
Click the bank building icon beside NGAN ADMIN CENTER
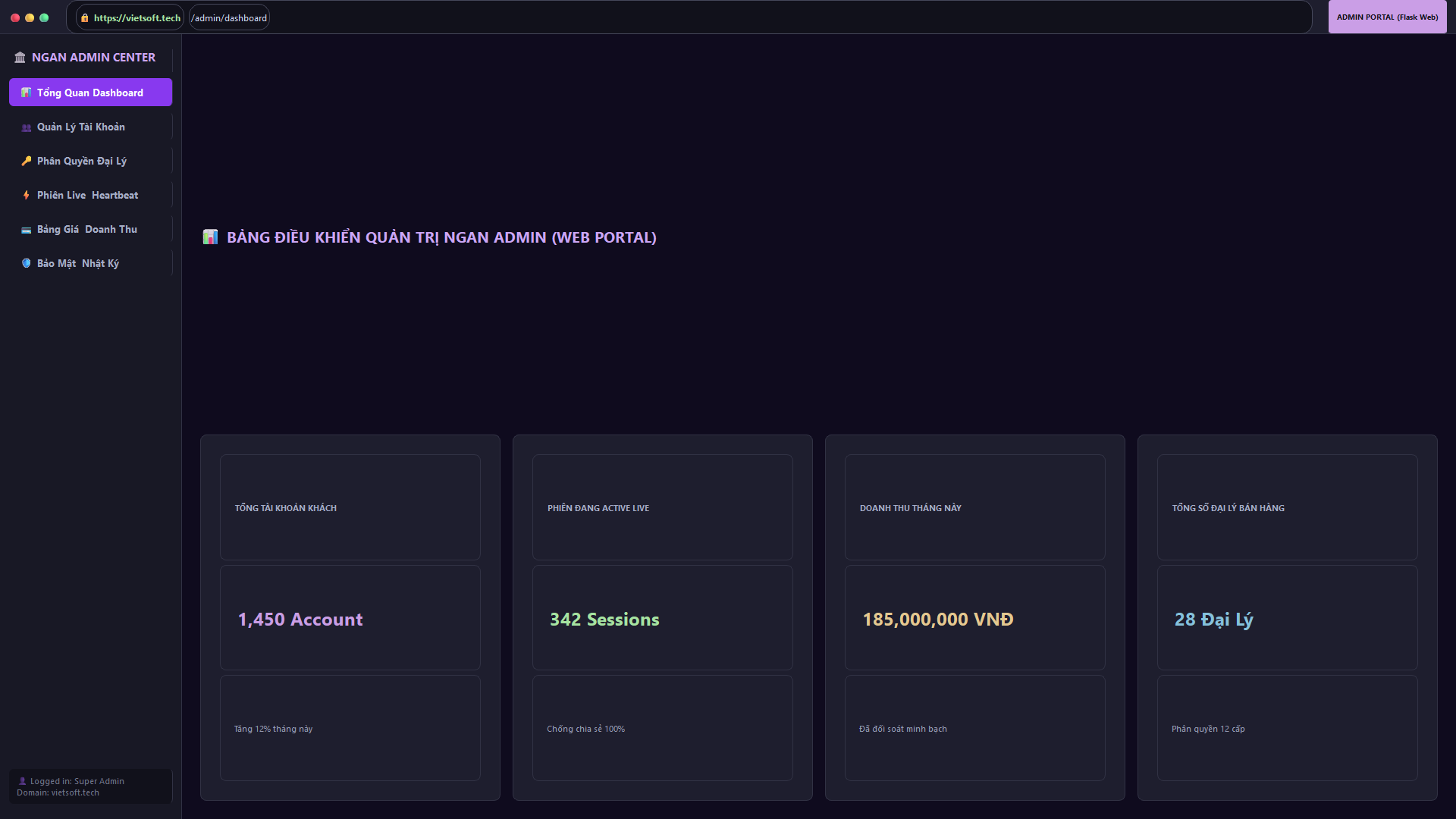20,58
